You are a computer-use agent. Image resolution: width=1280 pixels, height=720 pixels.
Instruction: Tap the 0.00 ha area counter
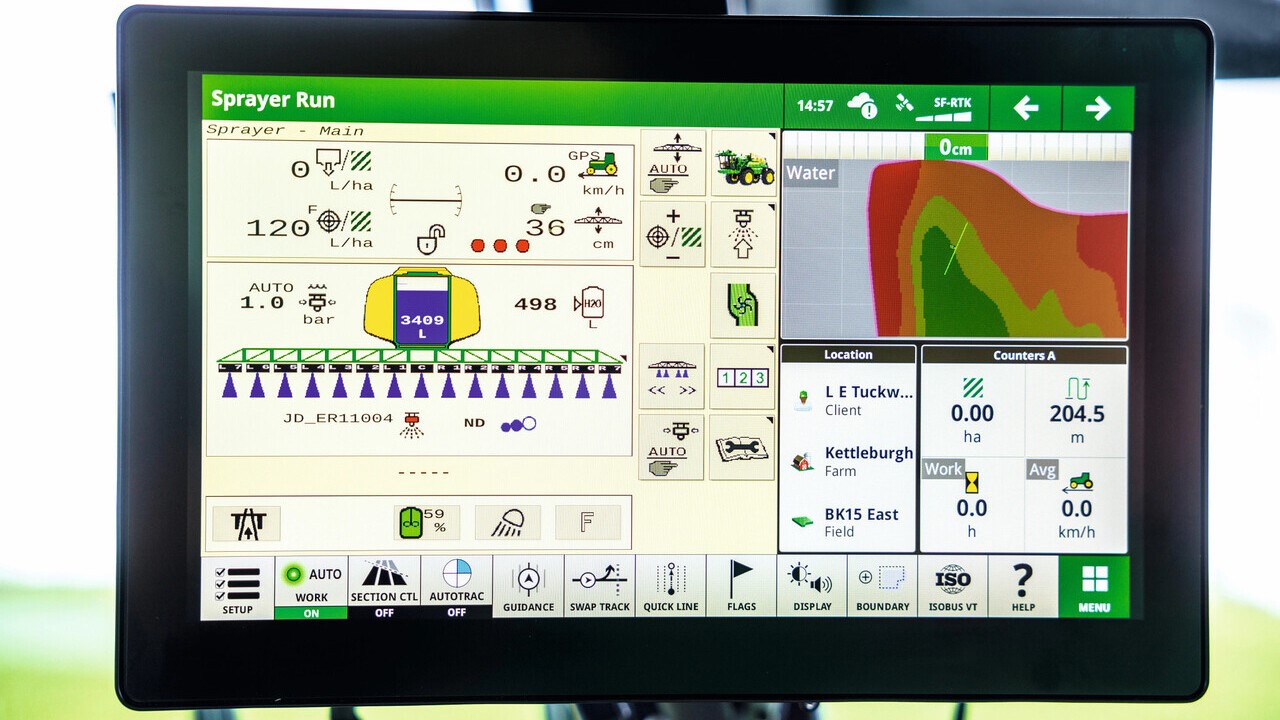(x=972, y=411)
